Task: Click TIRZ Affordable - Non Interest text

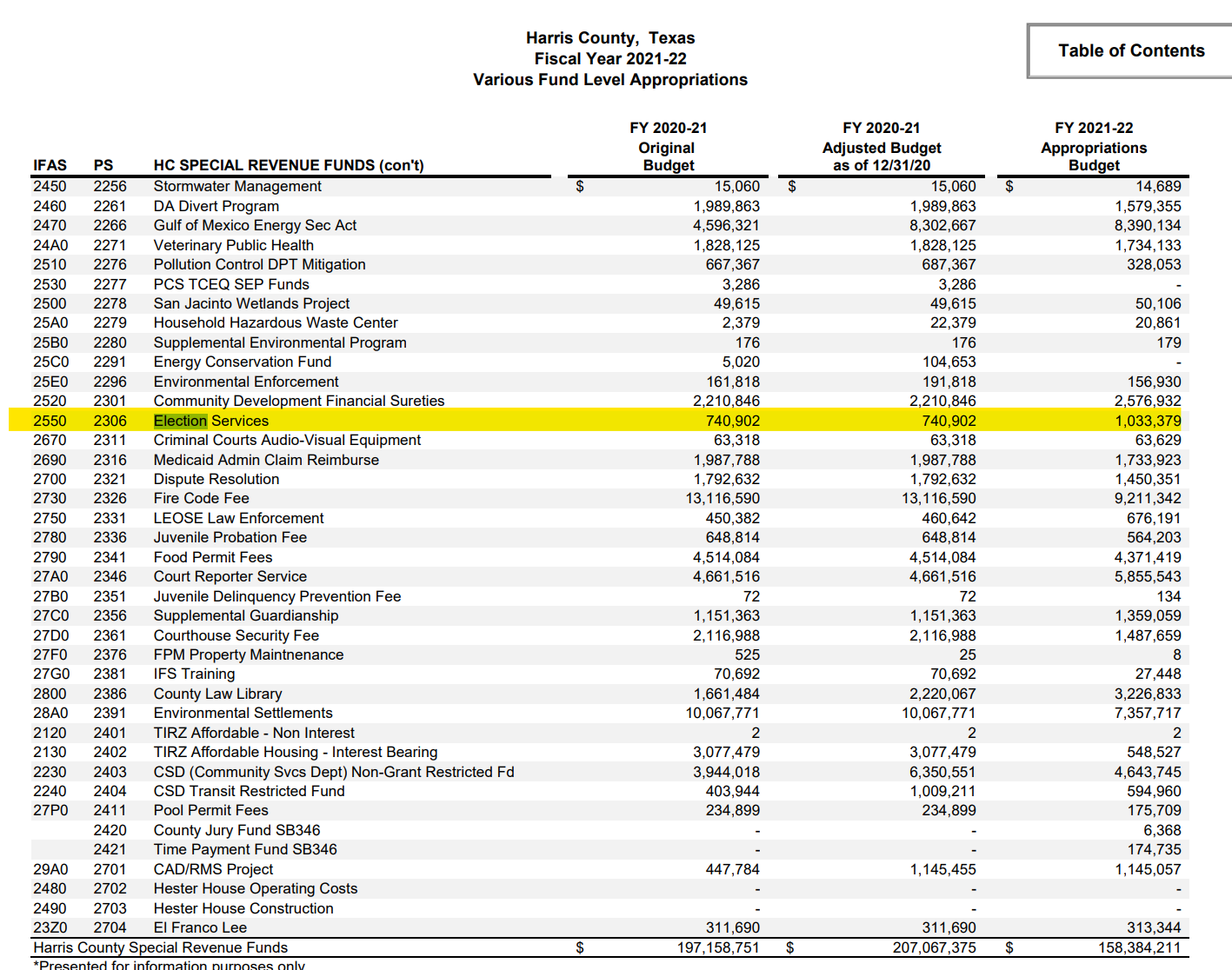Action: [x=254, y=733]
